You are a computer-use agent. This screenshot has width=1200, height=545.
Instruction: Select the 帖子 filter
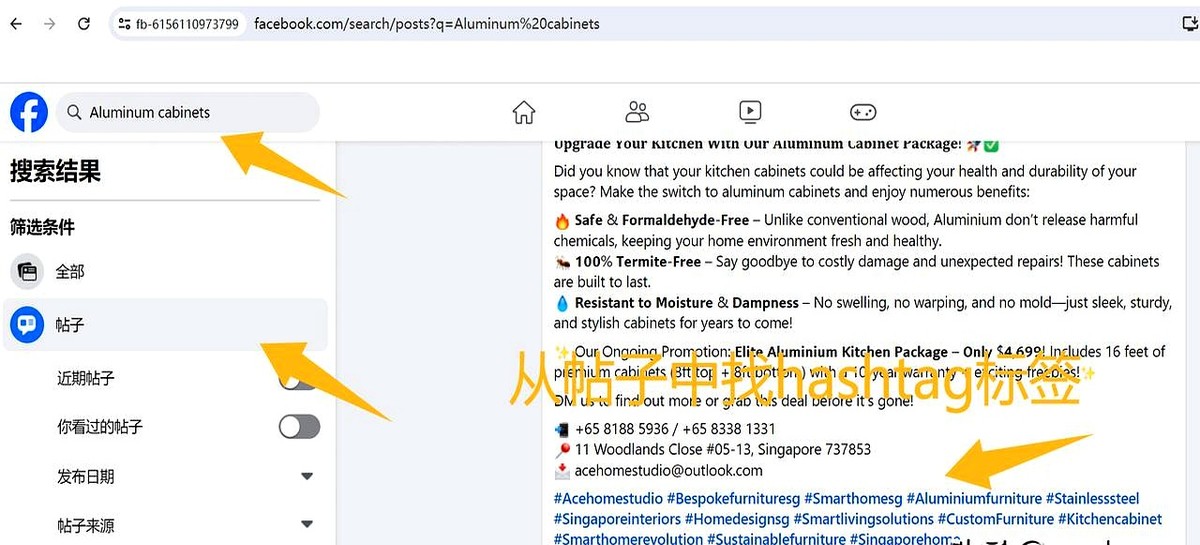click(x=165, y=325)
